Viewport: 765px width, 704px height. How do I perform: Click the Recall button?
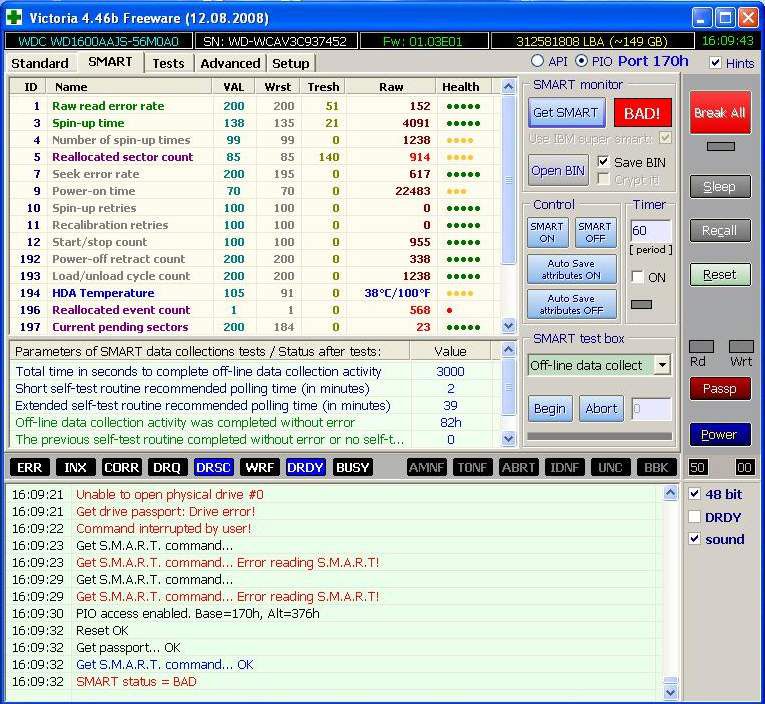point(720,231)
